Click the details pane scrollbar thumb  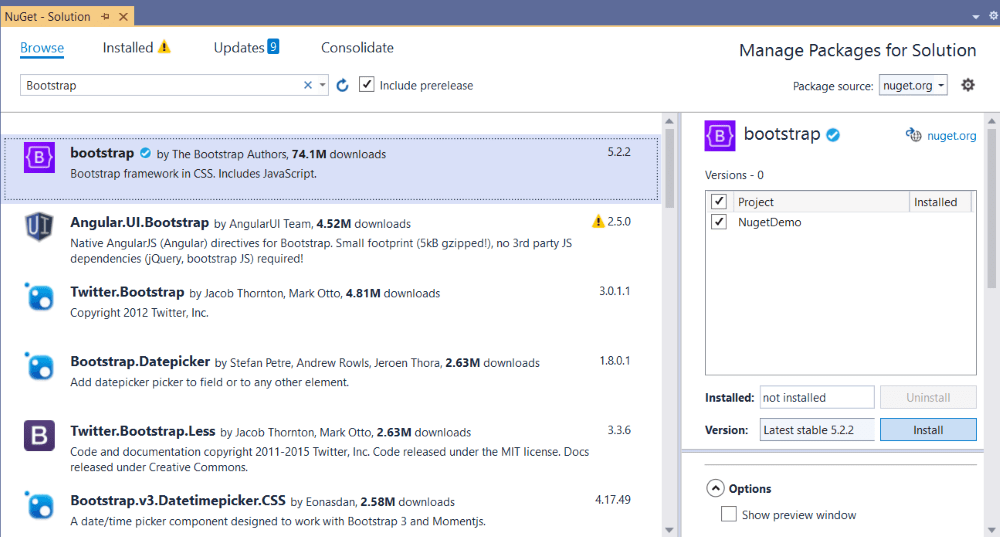(992, 209)
